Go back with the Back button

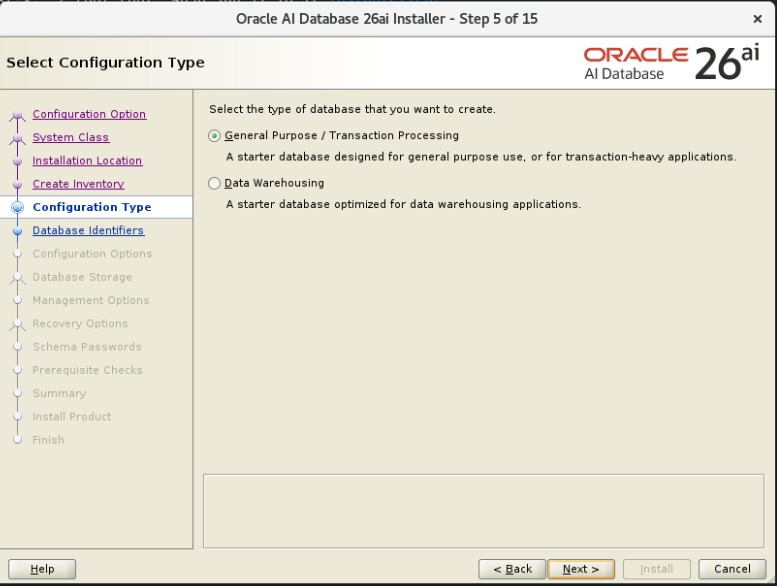[x=512, y=569]
